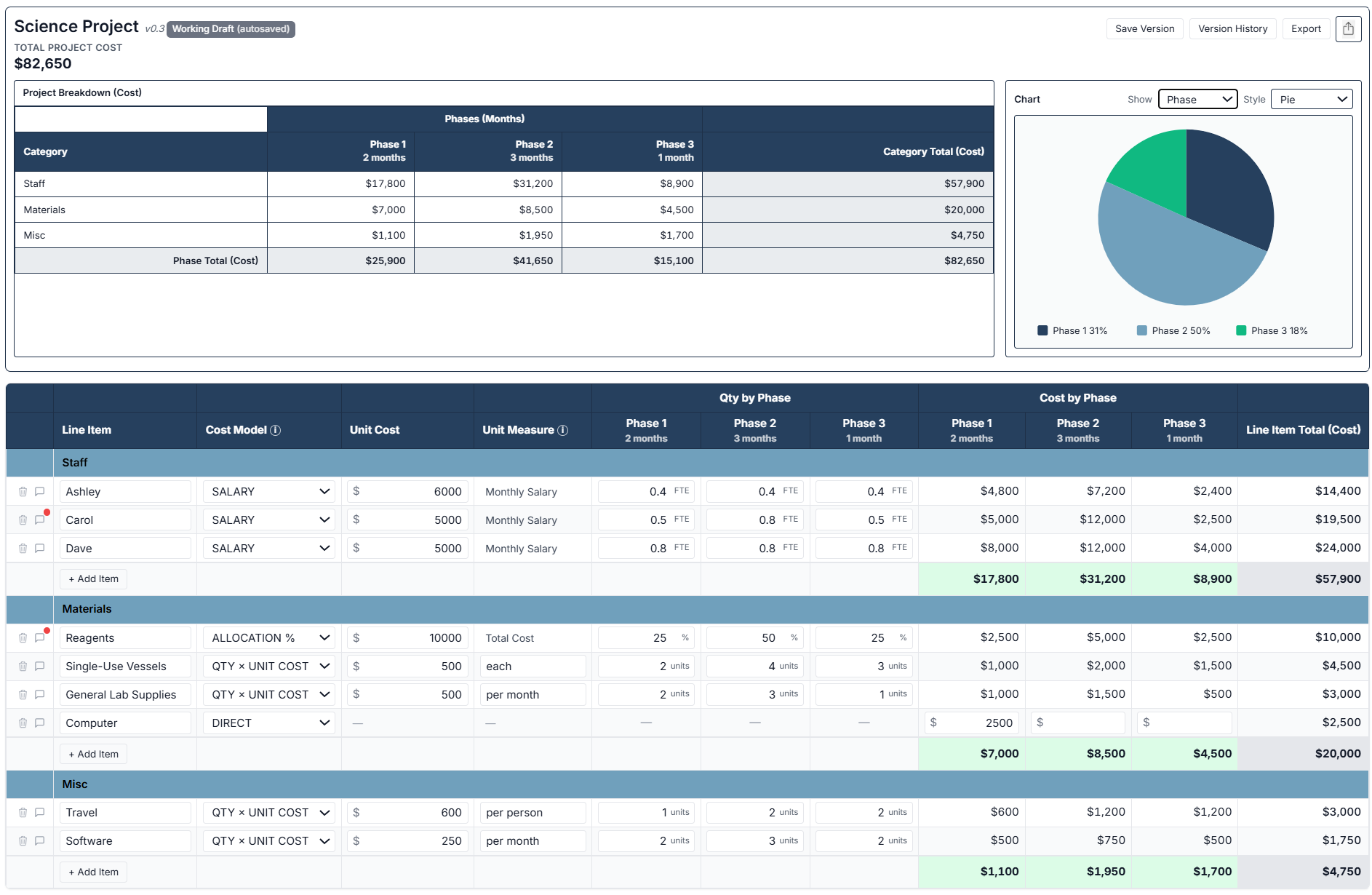
Task: Open Carol's SALARY cost model dropdown
Action: pyautogui.click(x=268, y=520)
